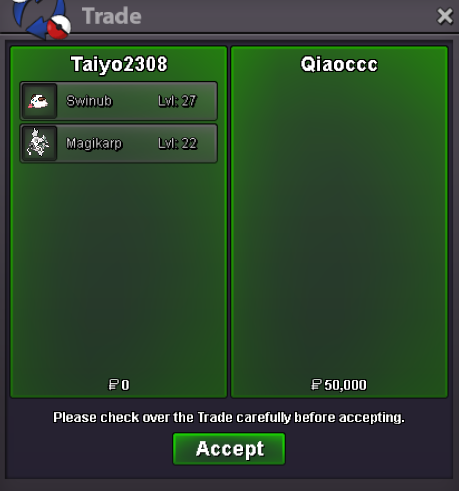Select the Magikarp name label

pyautogui.click(x=94, y=144)
